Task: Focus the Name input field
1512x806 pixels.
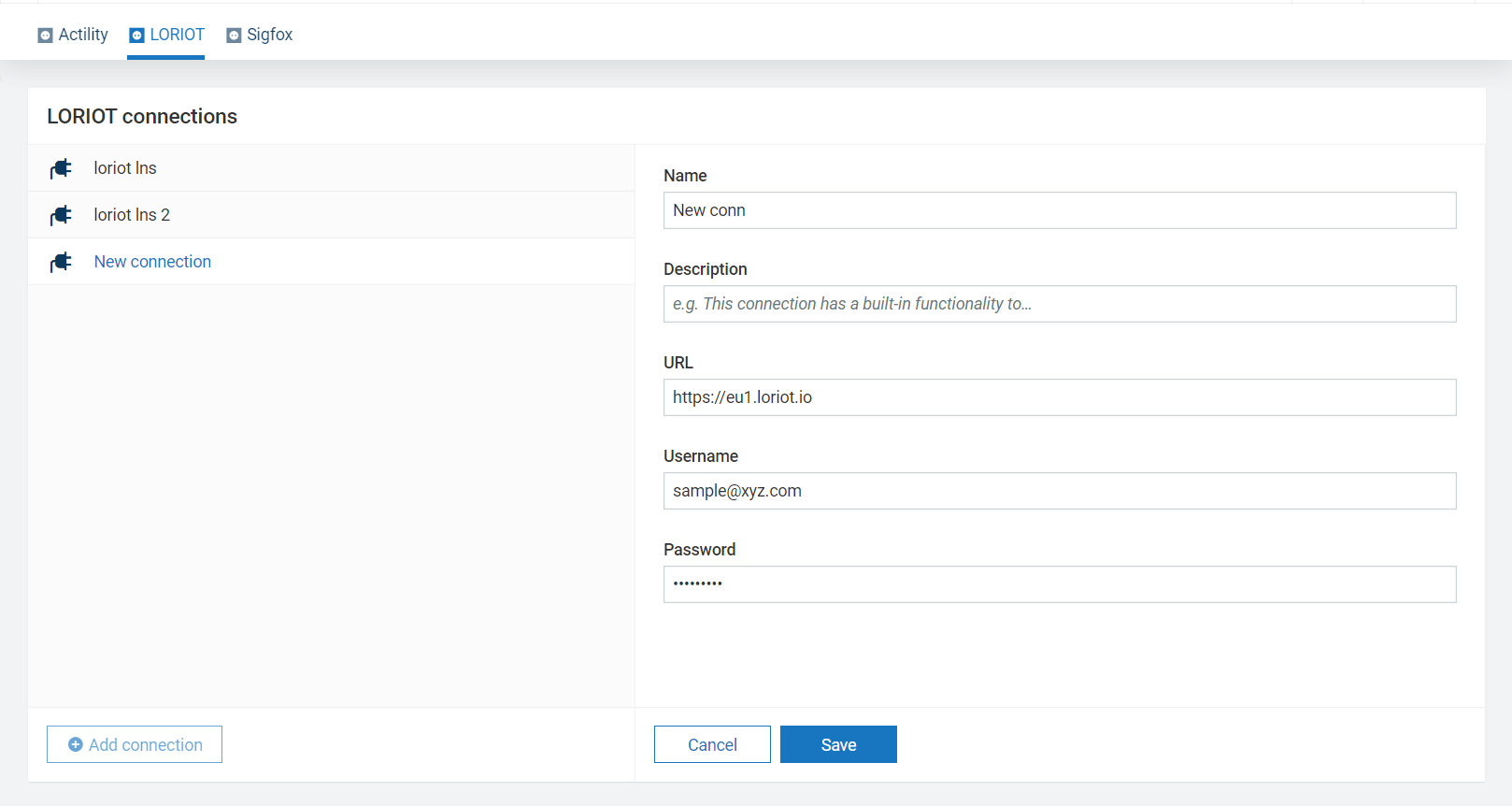Action: coord(1059,210)
